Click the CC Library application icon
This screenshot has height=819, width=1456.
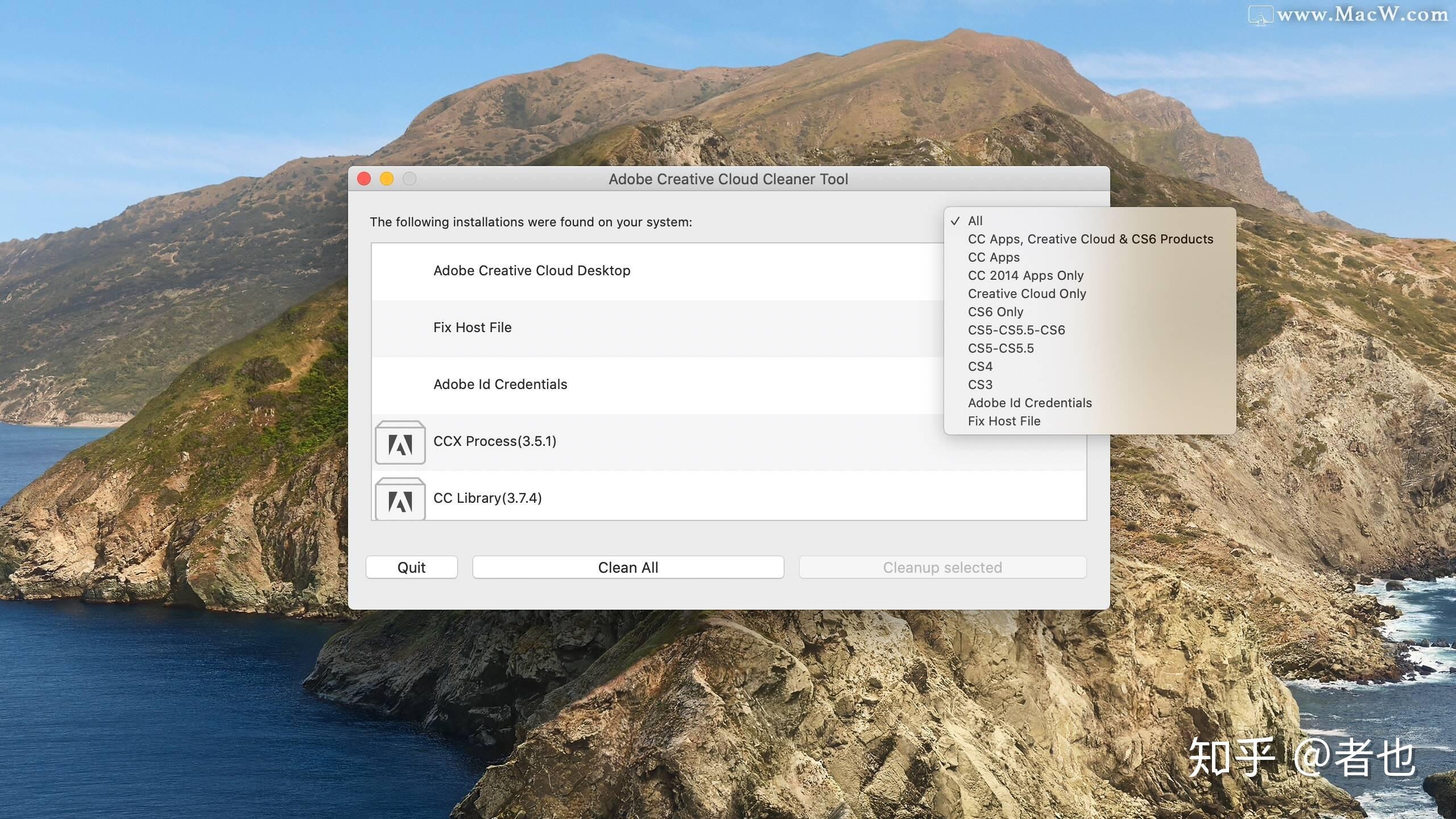[x=400, y=499]
